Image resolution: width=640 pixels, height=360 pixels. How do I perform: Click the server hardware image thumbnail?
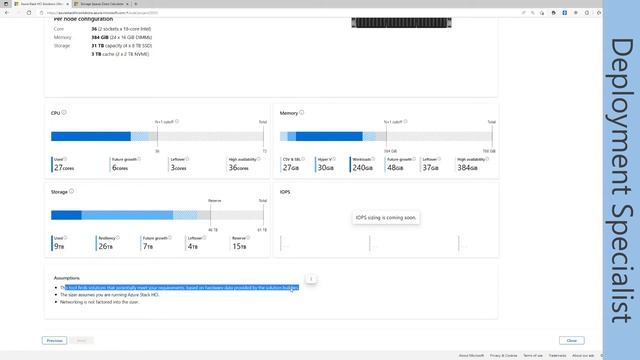pyautogui.click(x=401, y=23)
